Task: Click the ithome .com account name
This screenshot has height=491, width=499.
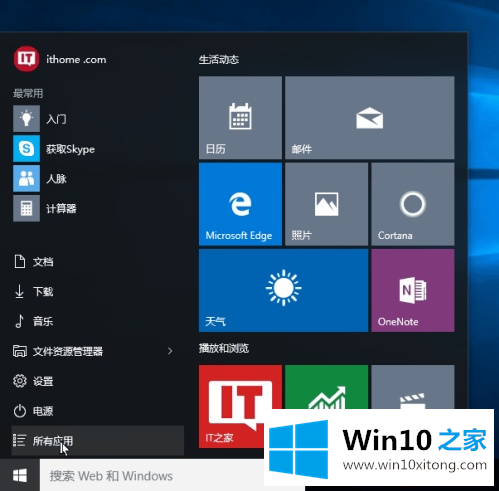Action: tap(76, 60)
